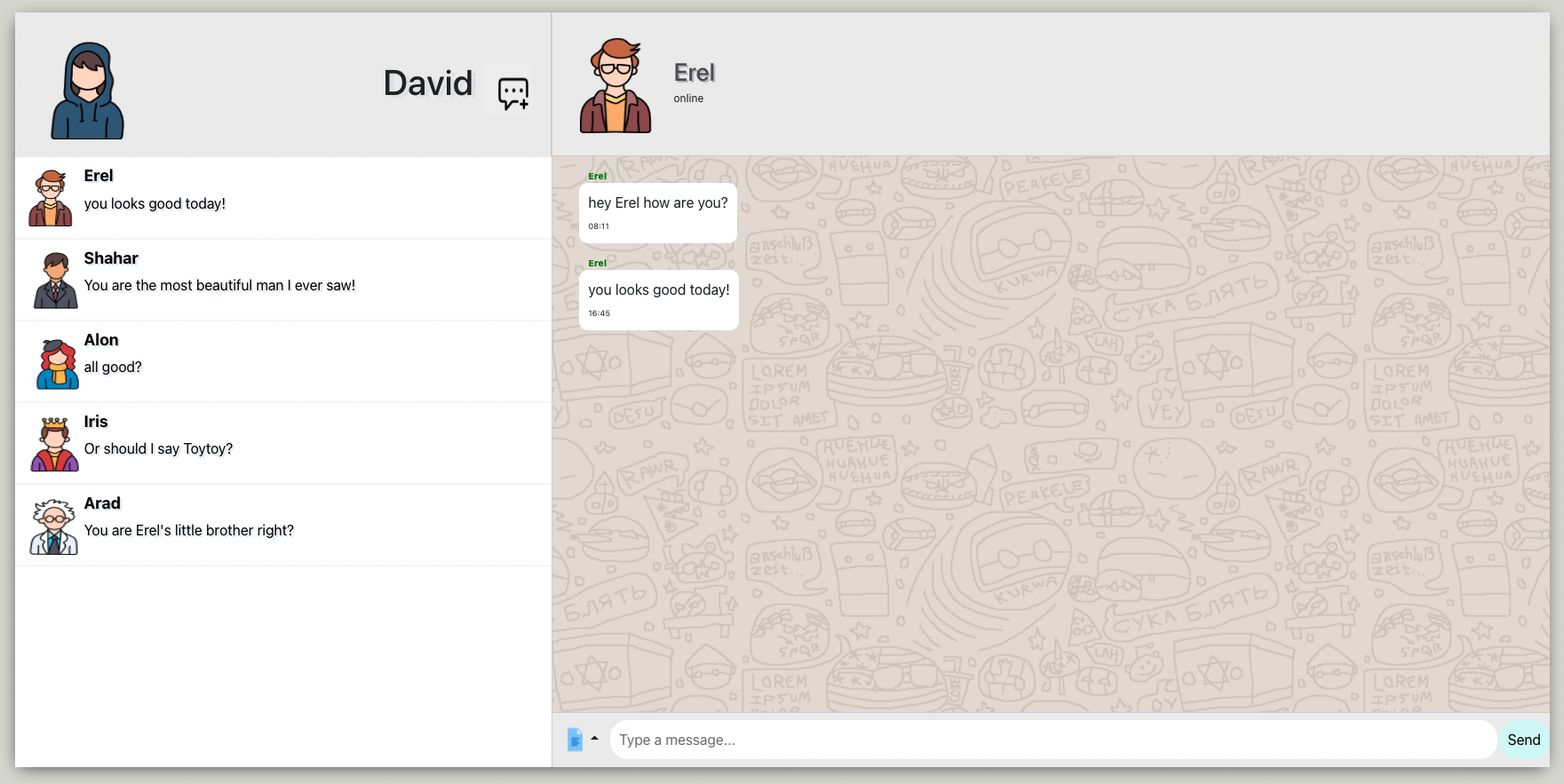Click the Erel sender label on the first message
The image size is (1564, 784).
click(597, 176)
